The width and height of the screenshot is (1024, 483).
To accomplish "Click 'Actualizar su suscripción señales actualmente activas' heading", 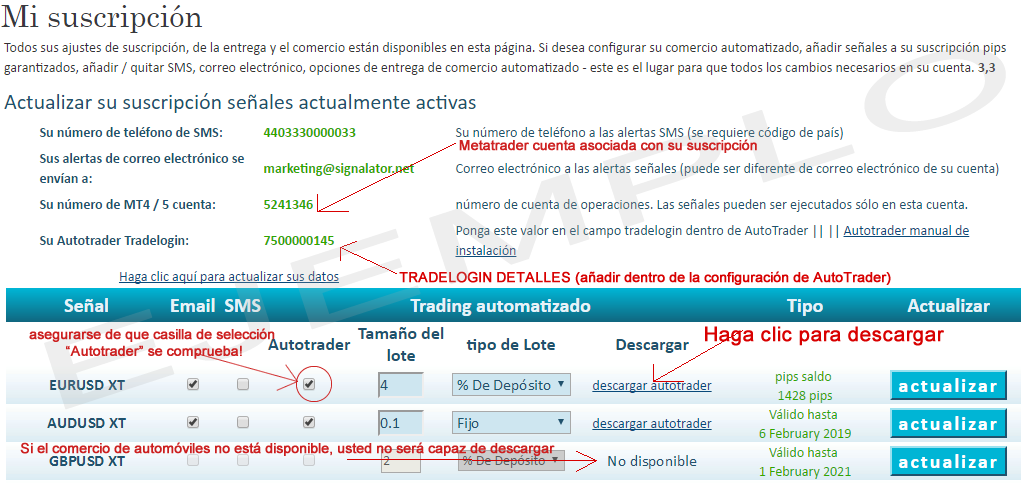I will (240, 102).
